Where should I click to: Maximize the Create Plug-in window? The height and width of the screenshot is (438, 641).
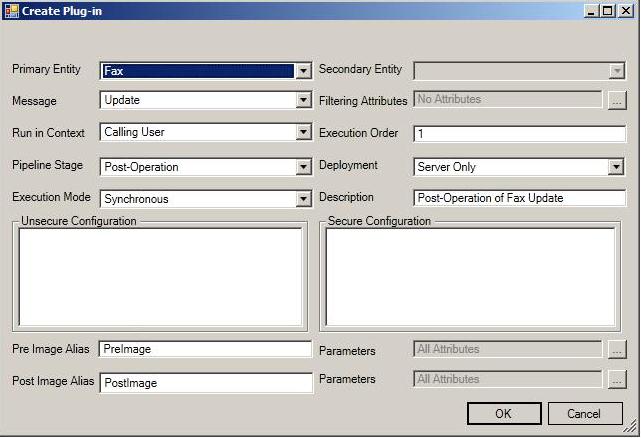click(x=608, y=10)
